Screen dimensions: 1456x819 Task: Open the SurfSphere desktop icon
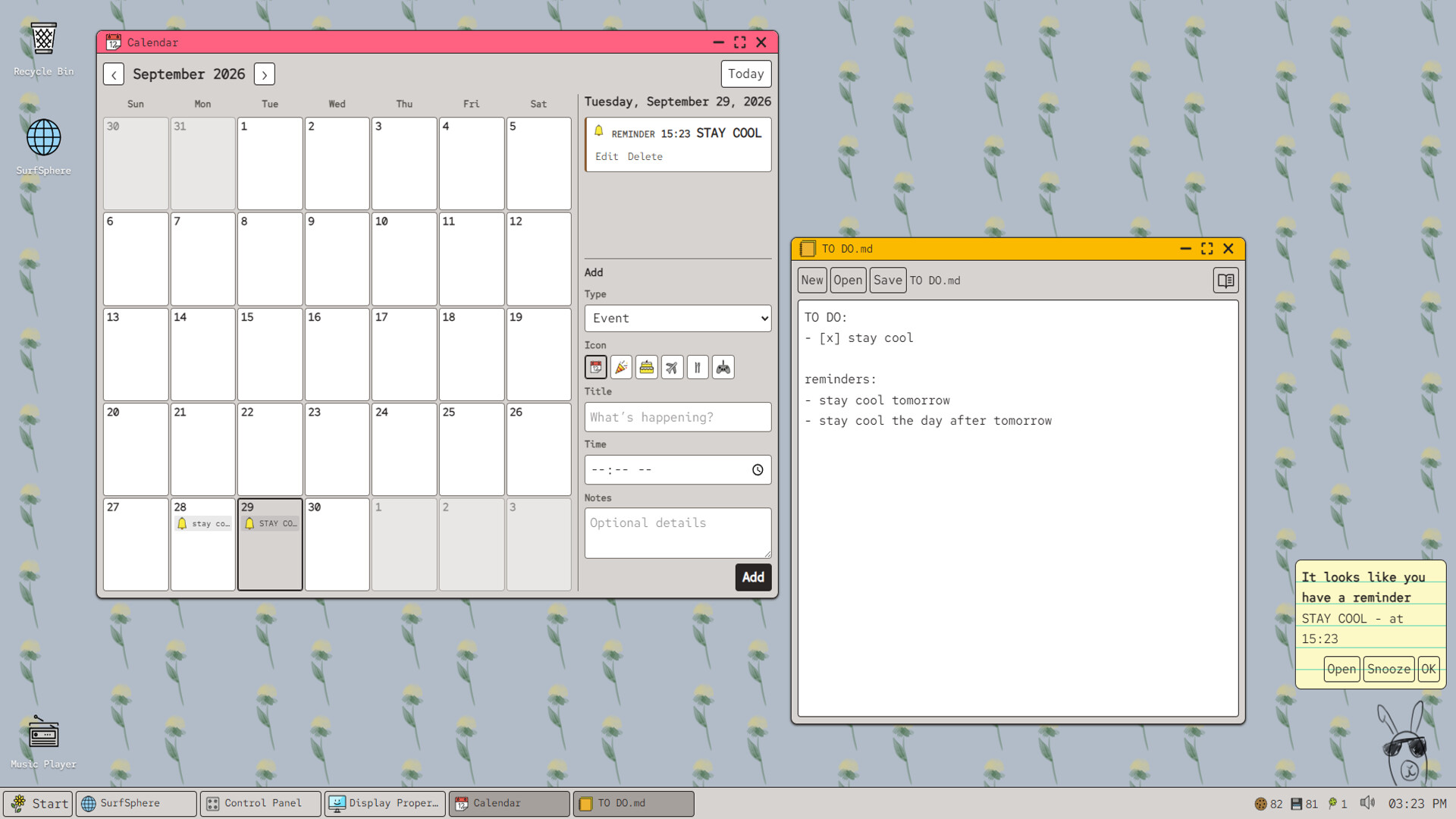(43, 147)
